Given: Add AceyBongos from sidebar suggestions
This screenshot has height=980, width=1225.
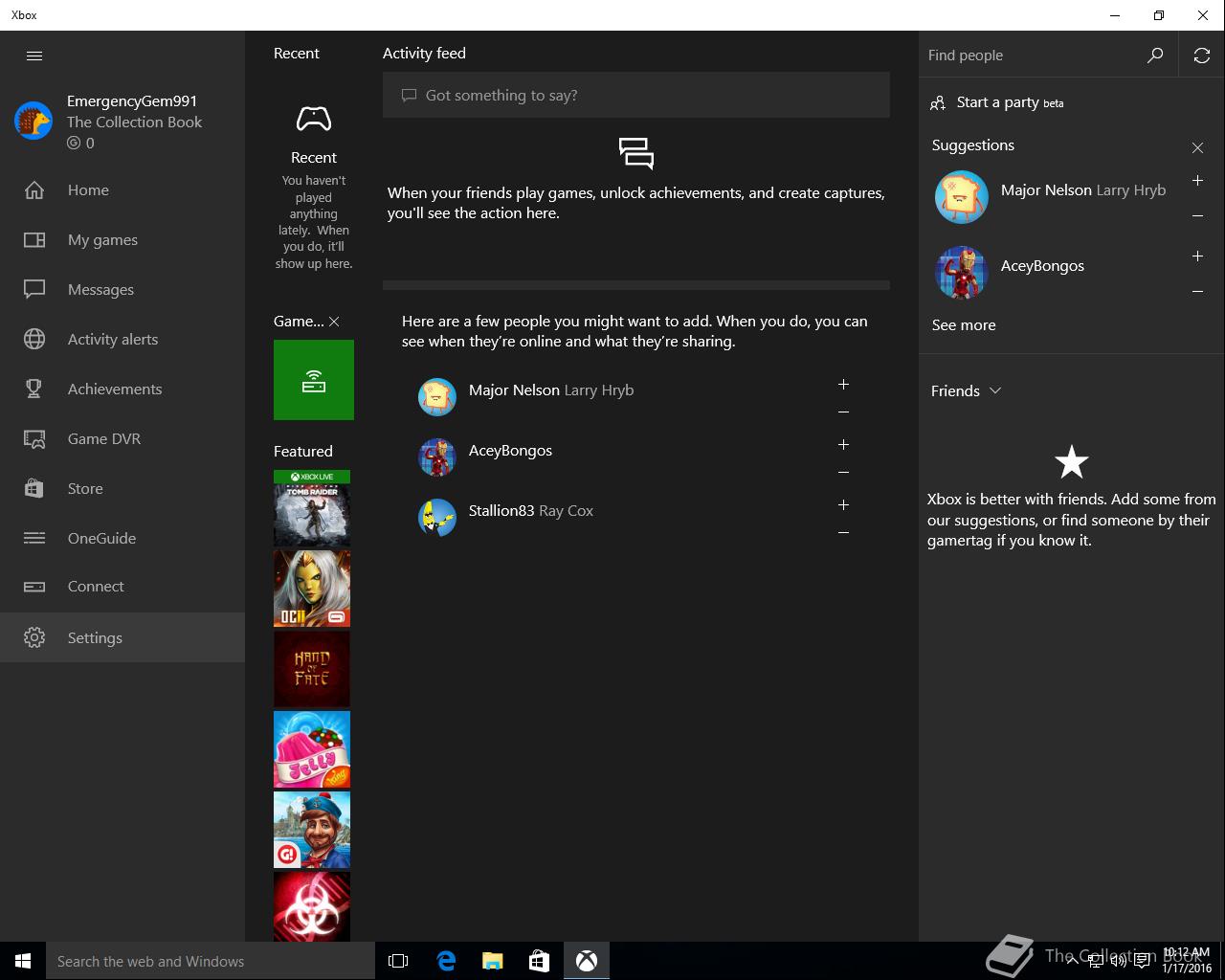Looking at the screenshot, I should 1197,256.
